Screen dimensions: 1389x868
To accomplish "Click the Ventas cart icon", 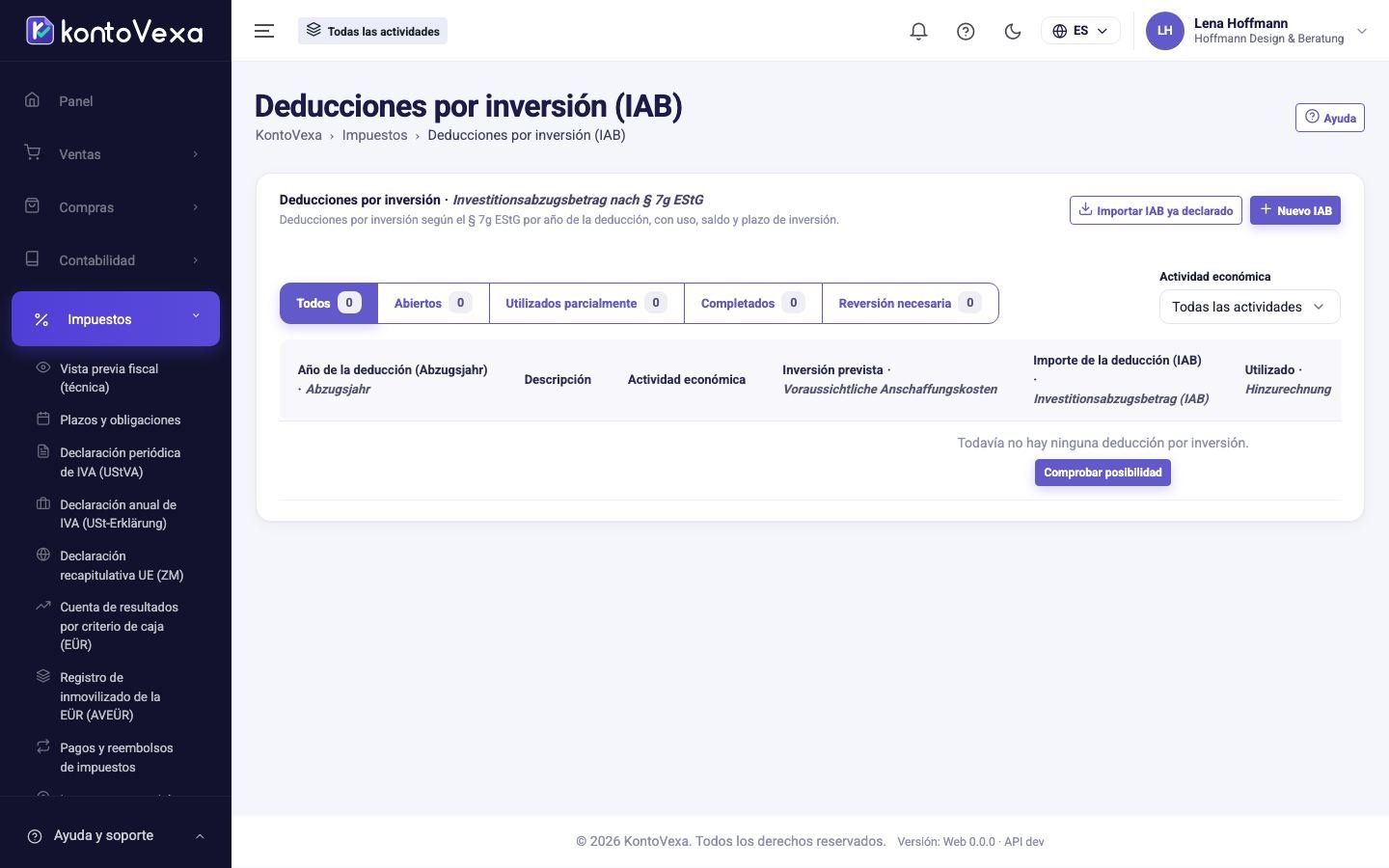I will coord(32,152).
